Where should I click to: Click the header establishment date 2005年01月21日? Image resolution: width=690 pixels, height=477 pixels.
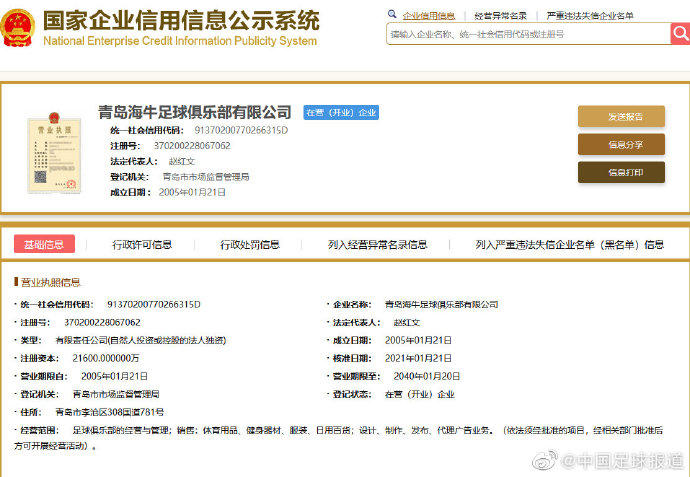192,192
